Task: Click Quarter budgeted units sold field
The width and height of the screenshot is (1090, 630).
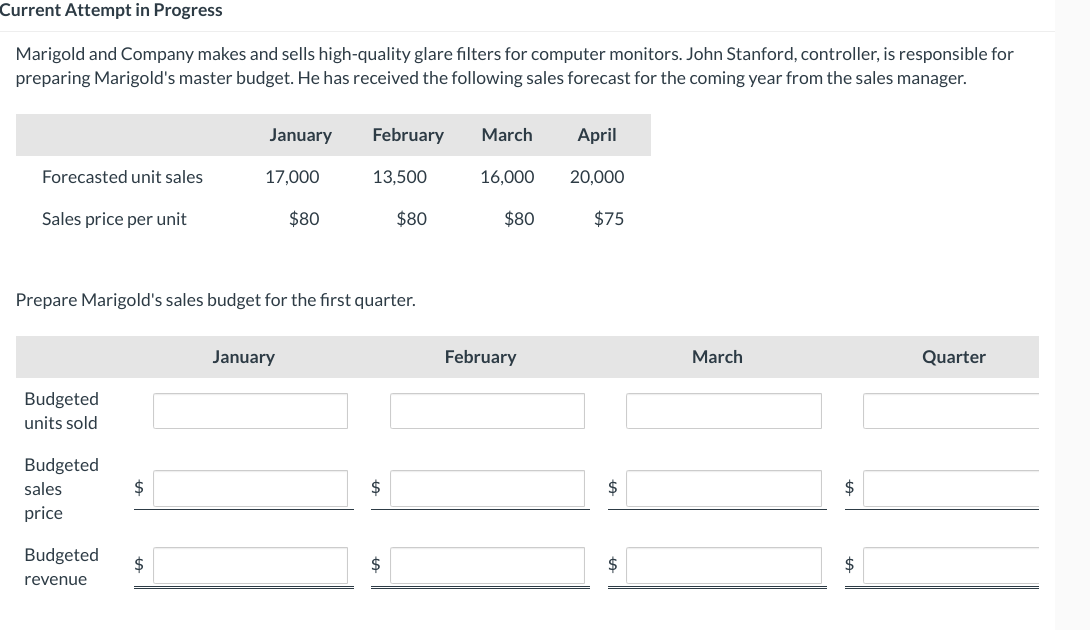Action: 952,411
